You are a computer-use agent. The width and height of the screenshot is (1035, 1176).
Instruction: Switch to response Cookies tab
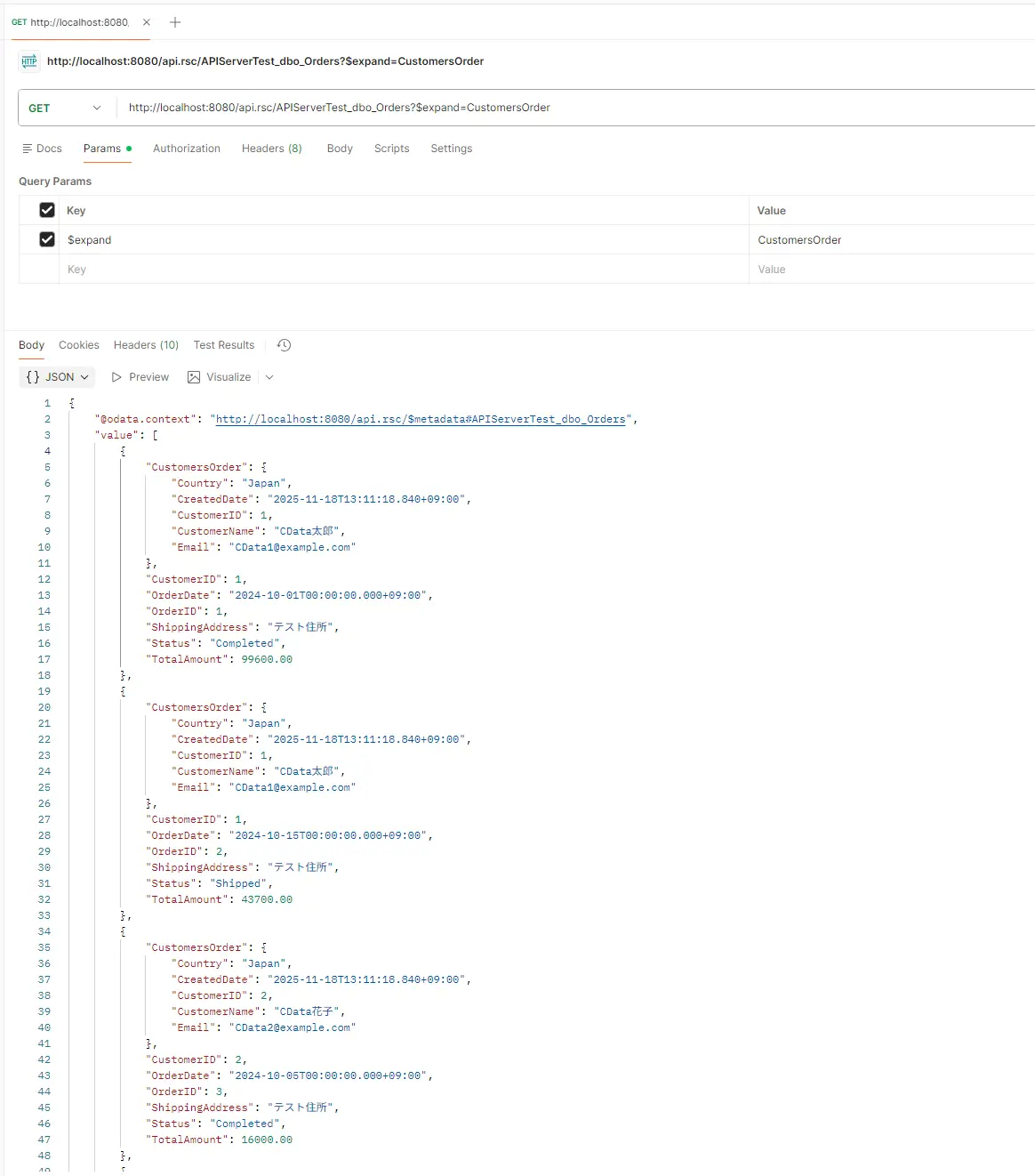click(79, 345)
